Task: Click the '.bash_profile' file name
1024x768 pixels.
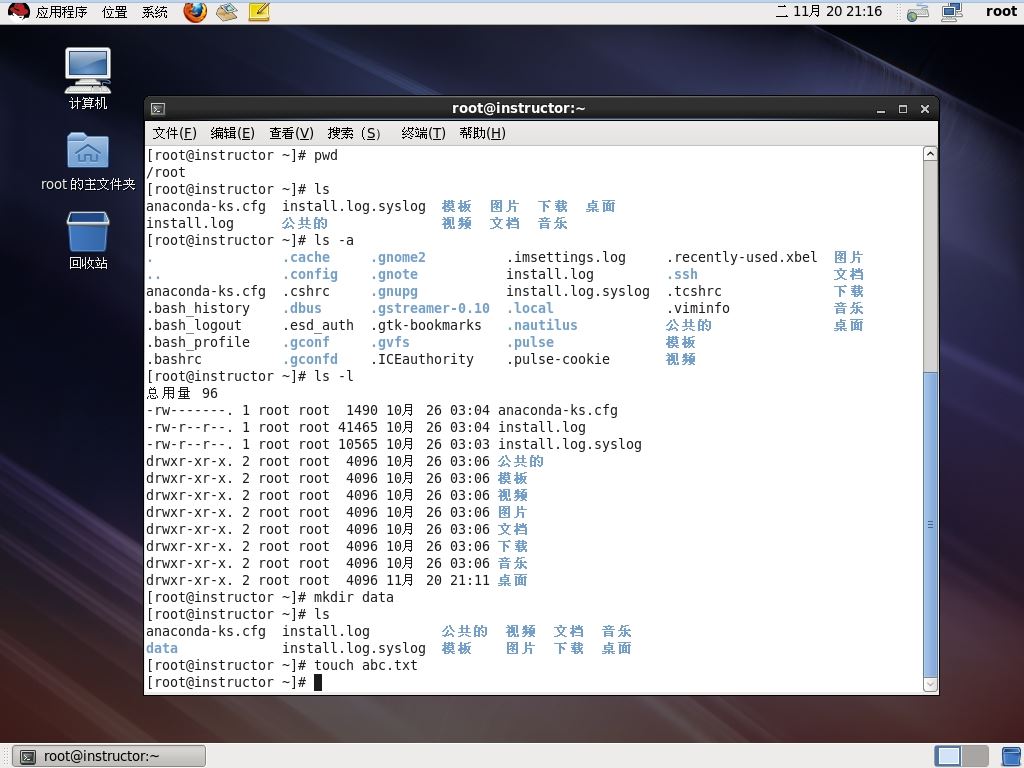Action: coord(198,342)
